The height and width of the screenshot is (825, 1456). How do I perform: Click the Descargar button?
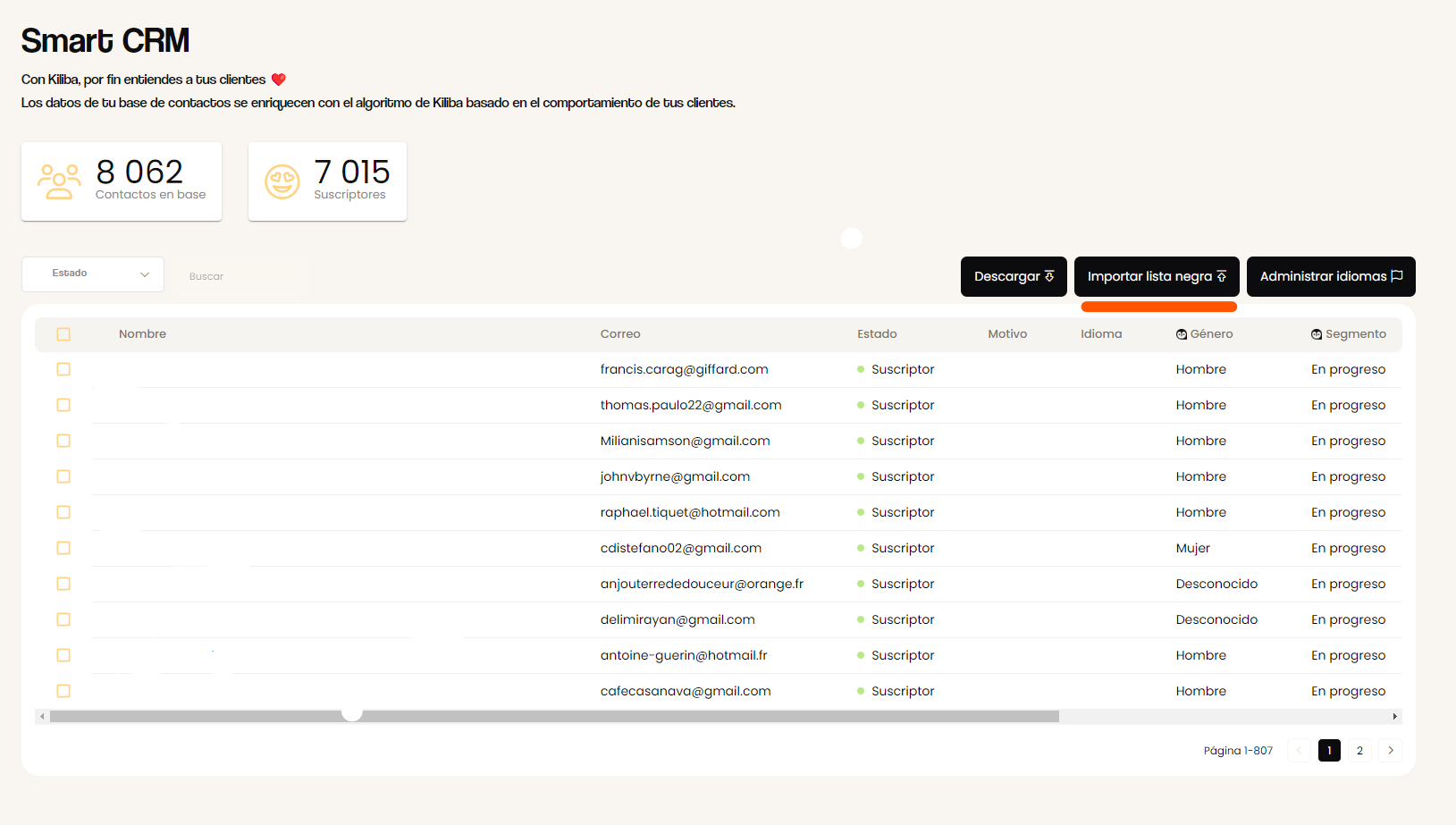[1014, 276]
